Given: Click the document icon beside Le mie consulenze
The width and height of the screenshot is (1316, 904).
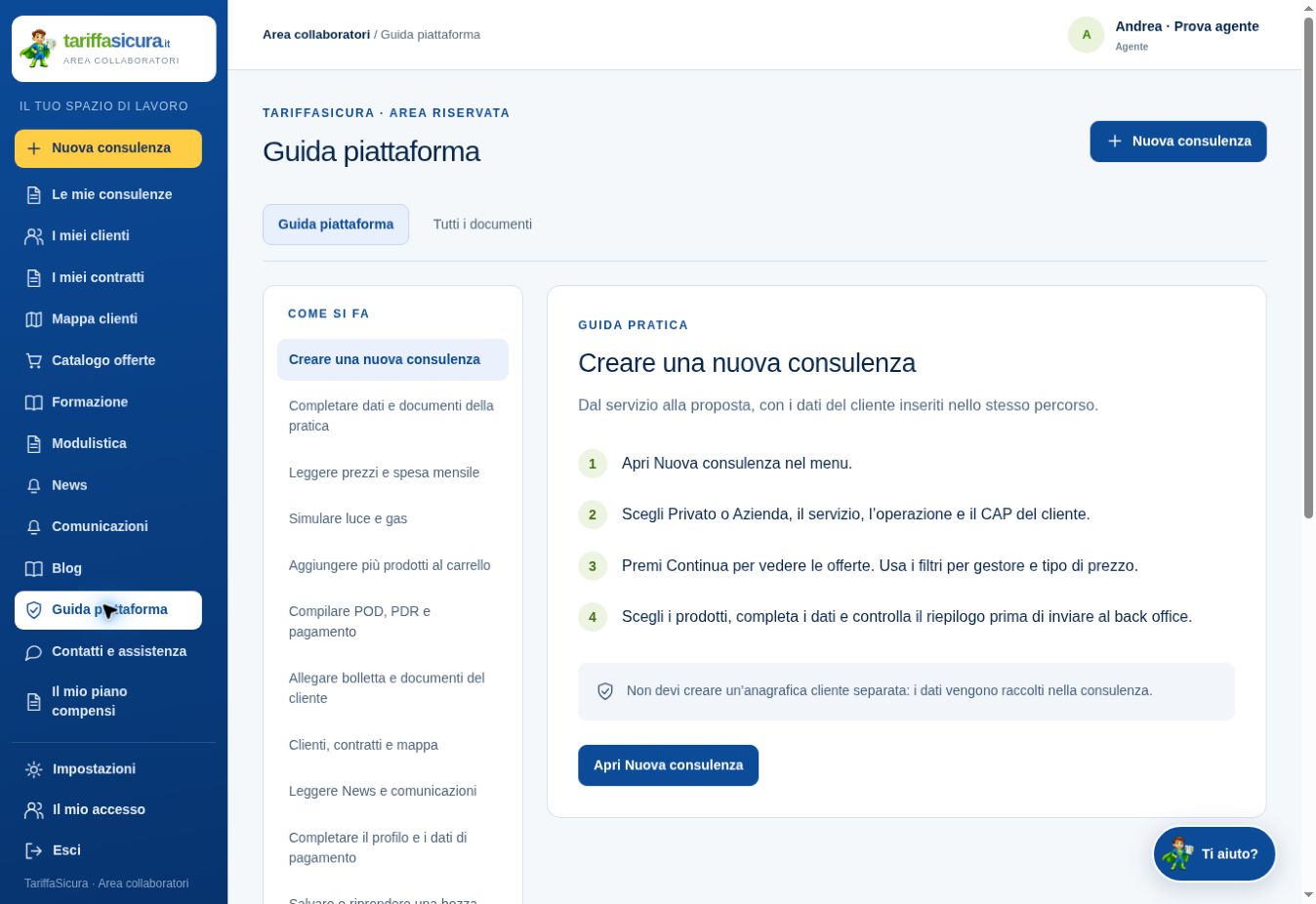Looking at the screenshot, I should point(34,194).
